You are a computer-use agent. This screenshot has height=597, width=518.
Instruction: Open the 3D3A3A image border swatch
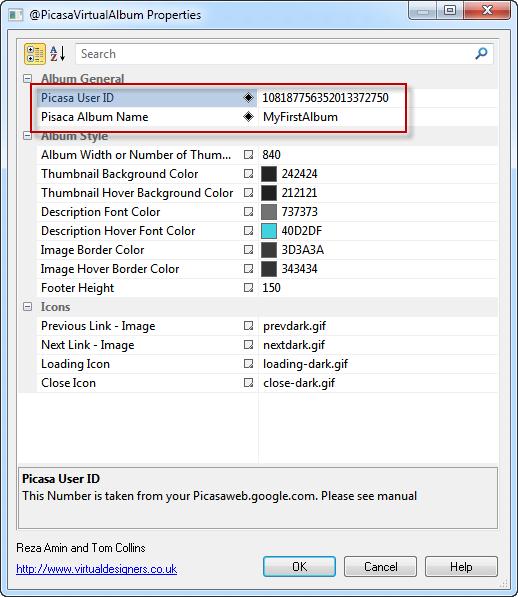(x=269, y=250)
